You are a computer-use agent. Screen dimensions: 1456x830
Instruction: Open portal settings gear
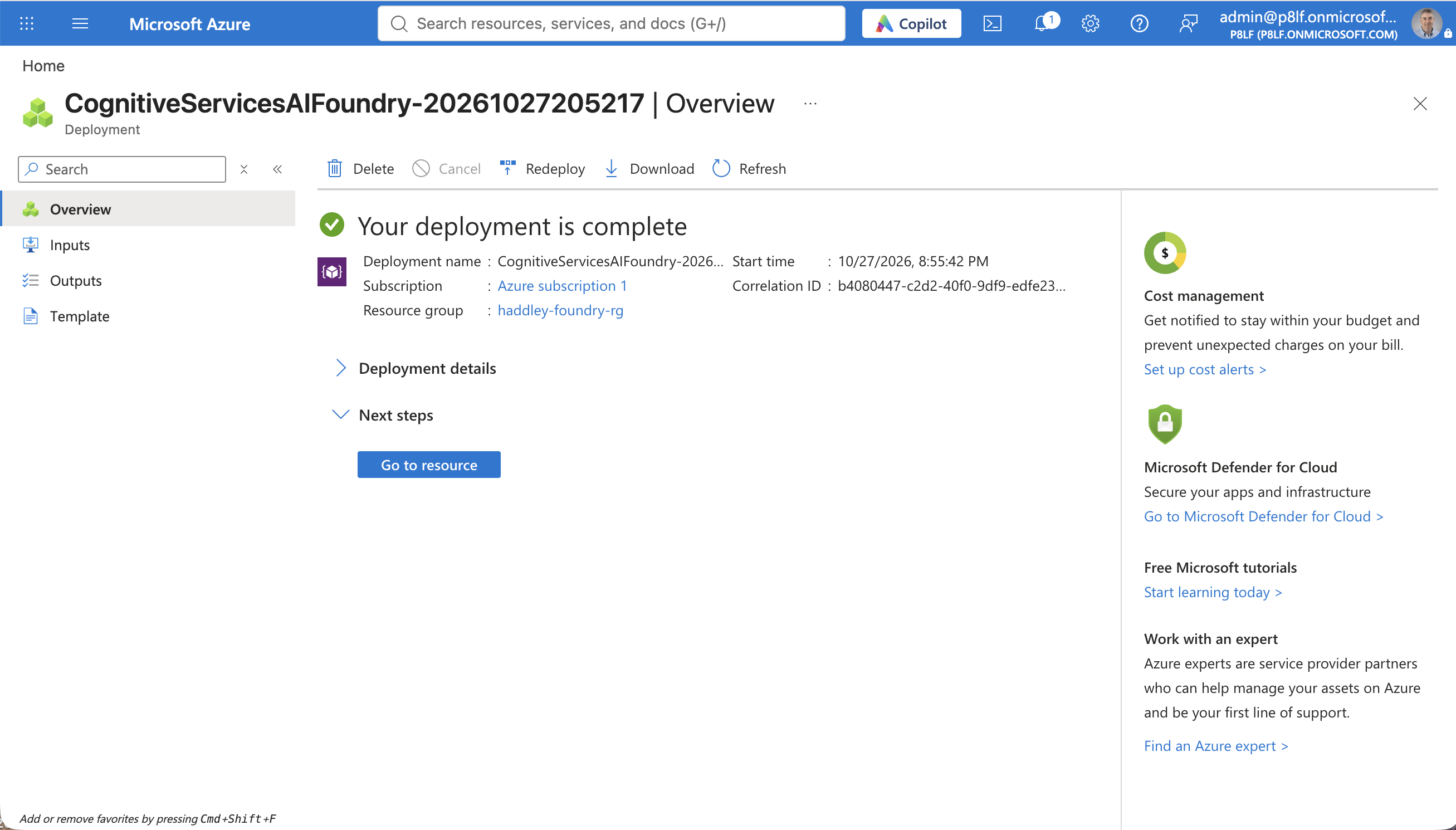click(1090, 23)
